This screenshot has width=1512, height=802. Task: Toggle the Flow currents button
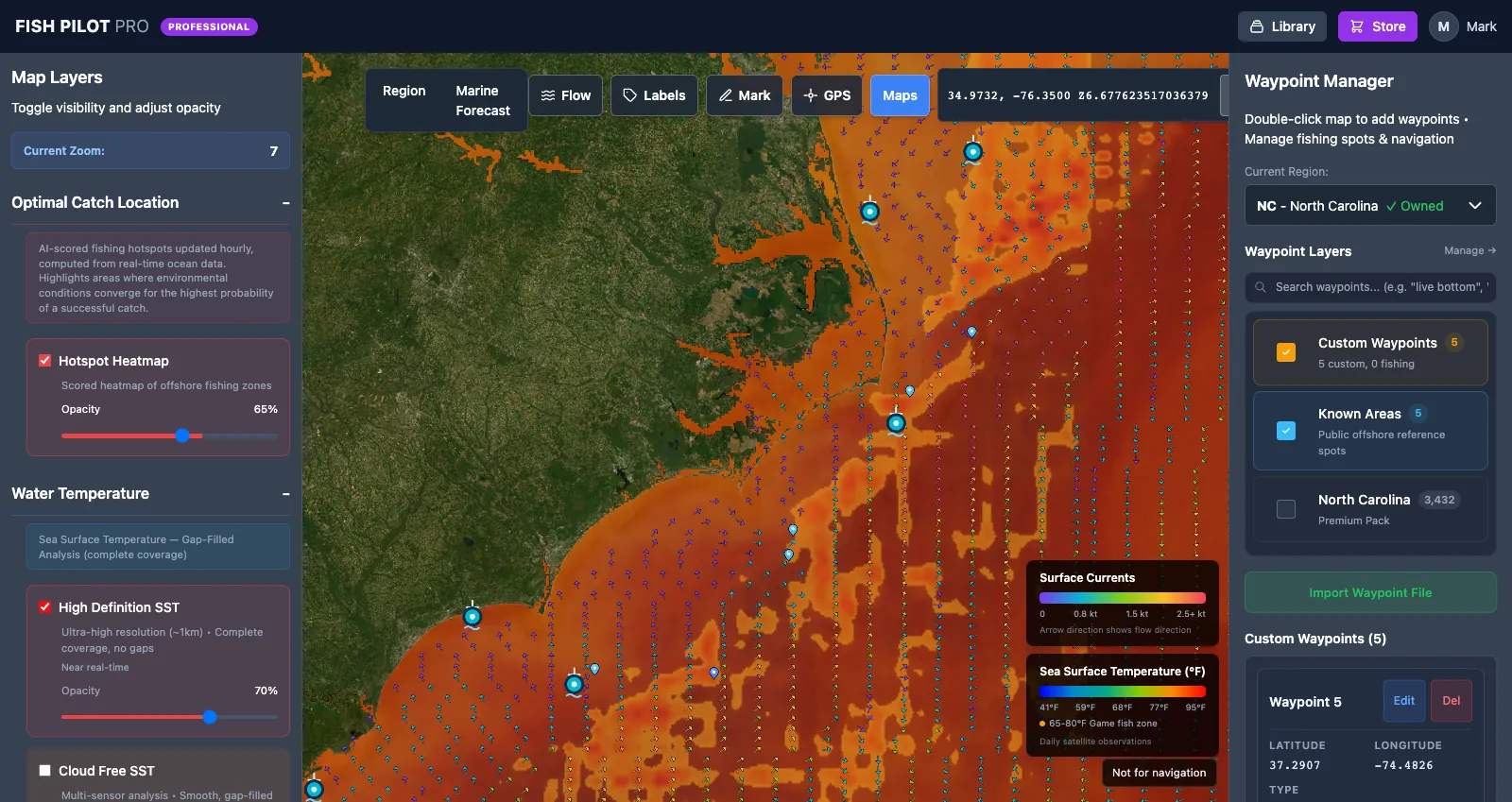tap(565, 95)
